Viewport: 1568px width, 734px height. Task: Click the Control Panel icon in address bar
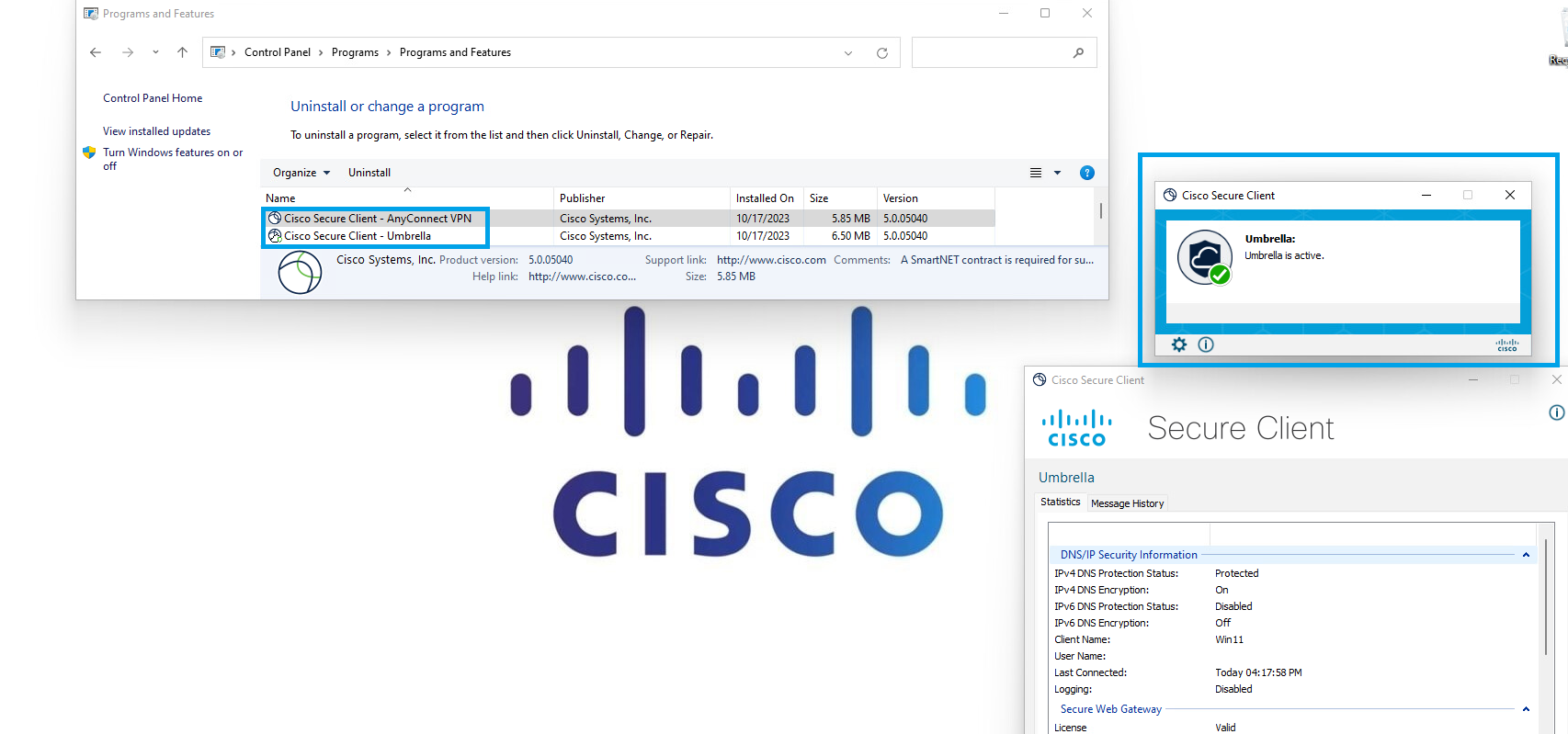coord(218,52)
